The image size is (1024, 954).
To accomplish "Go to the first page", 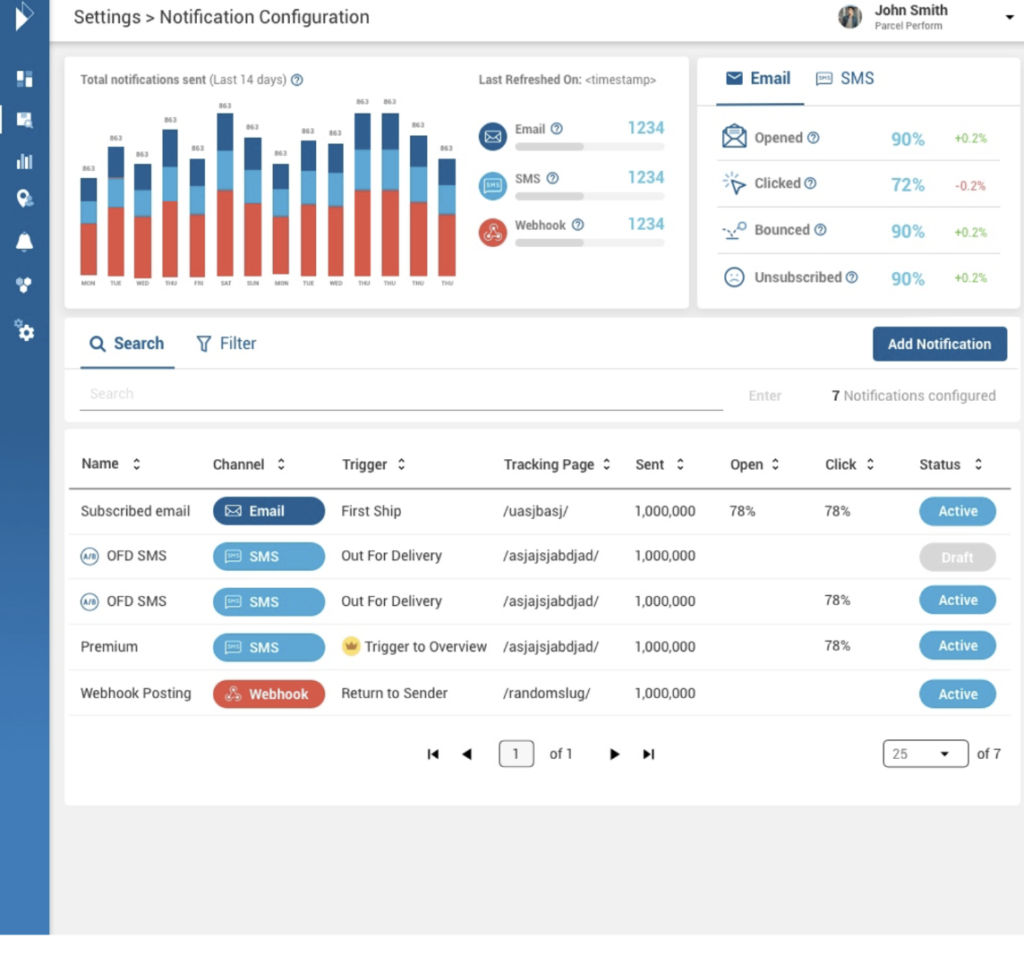I will click(x=433, y=754).
